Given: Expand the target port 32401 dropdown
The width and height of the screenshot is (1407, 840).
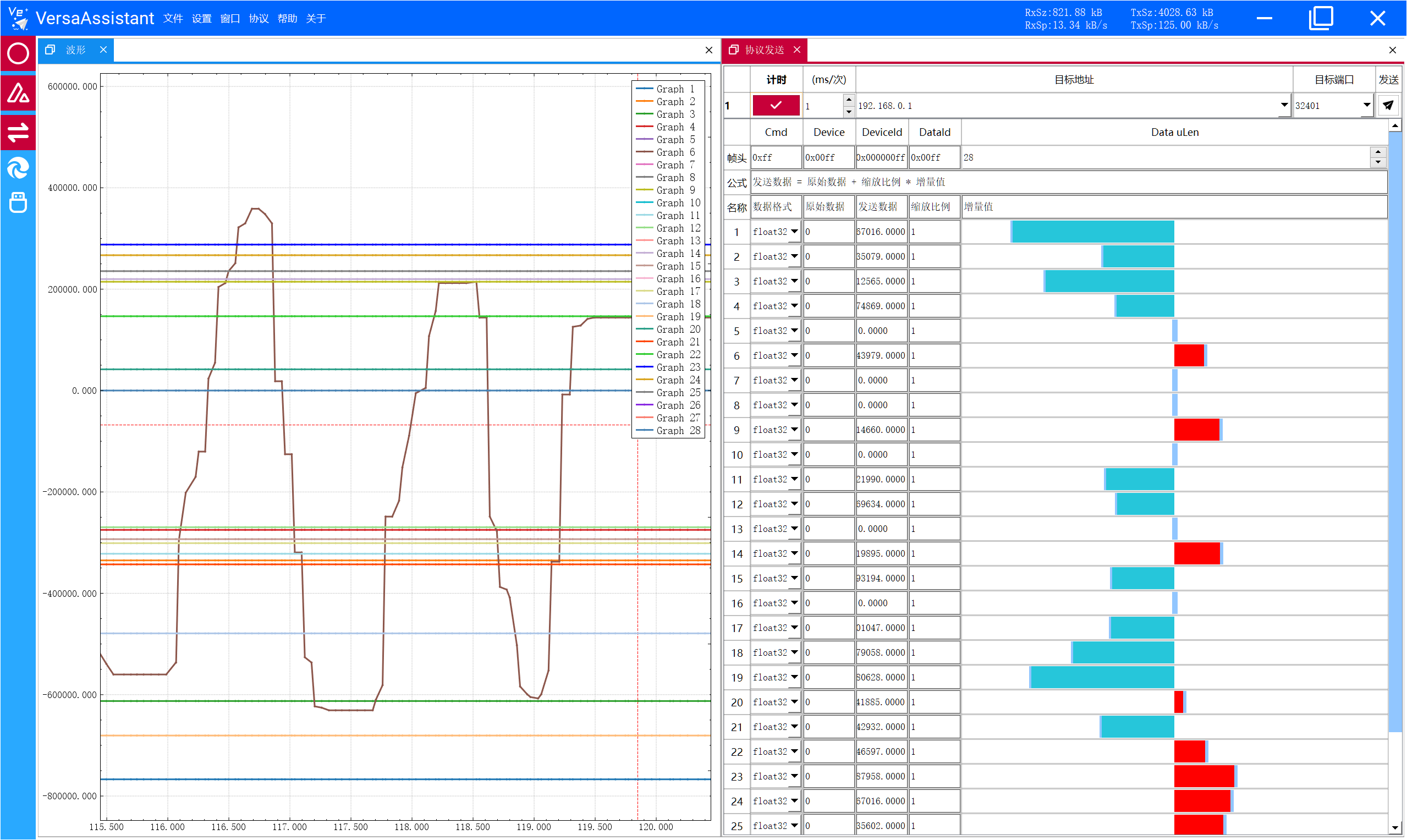Looking at the screenshot, I should click(x=1366, y=105).
